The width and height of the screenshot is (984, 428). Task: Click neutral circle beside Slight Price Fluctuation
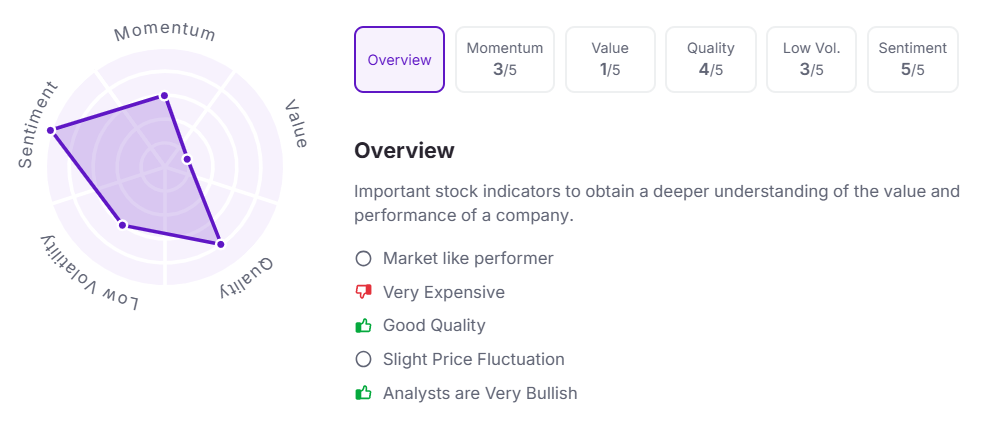coord(363,359)
